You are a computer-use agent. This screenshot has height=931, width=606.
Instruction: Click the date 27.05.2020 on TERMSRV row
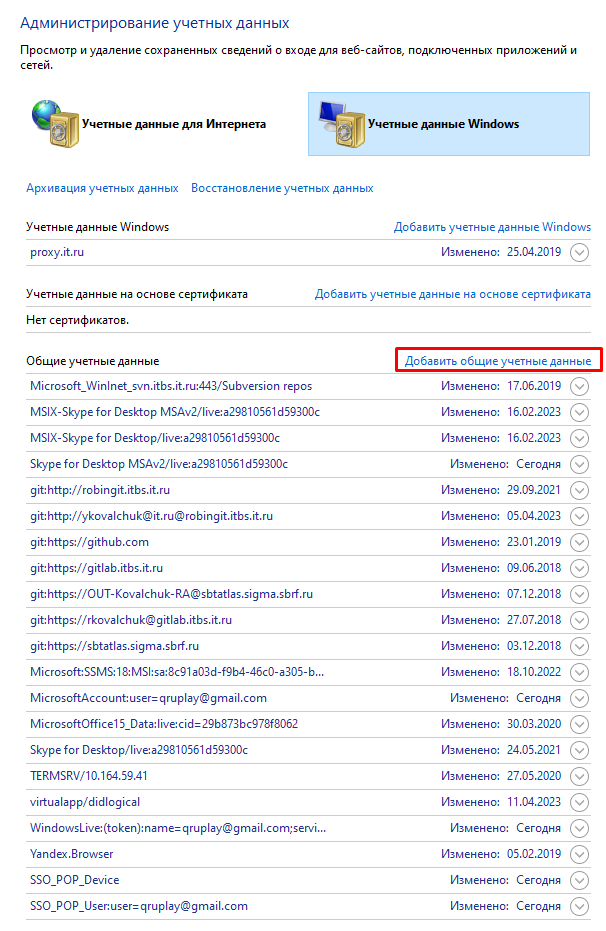pos(534,777)
